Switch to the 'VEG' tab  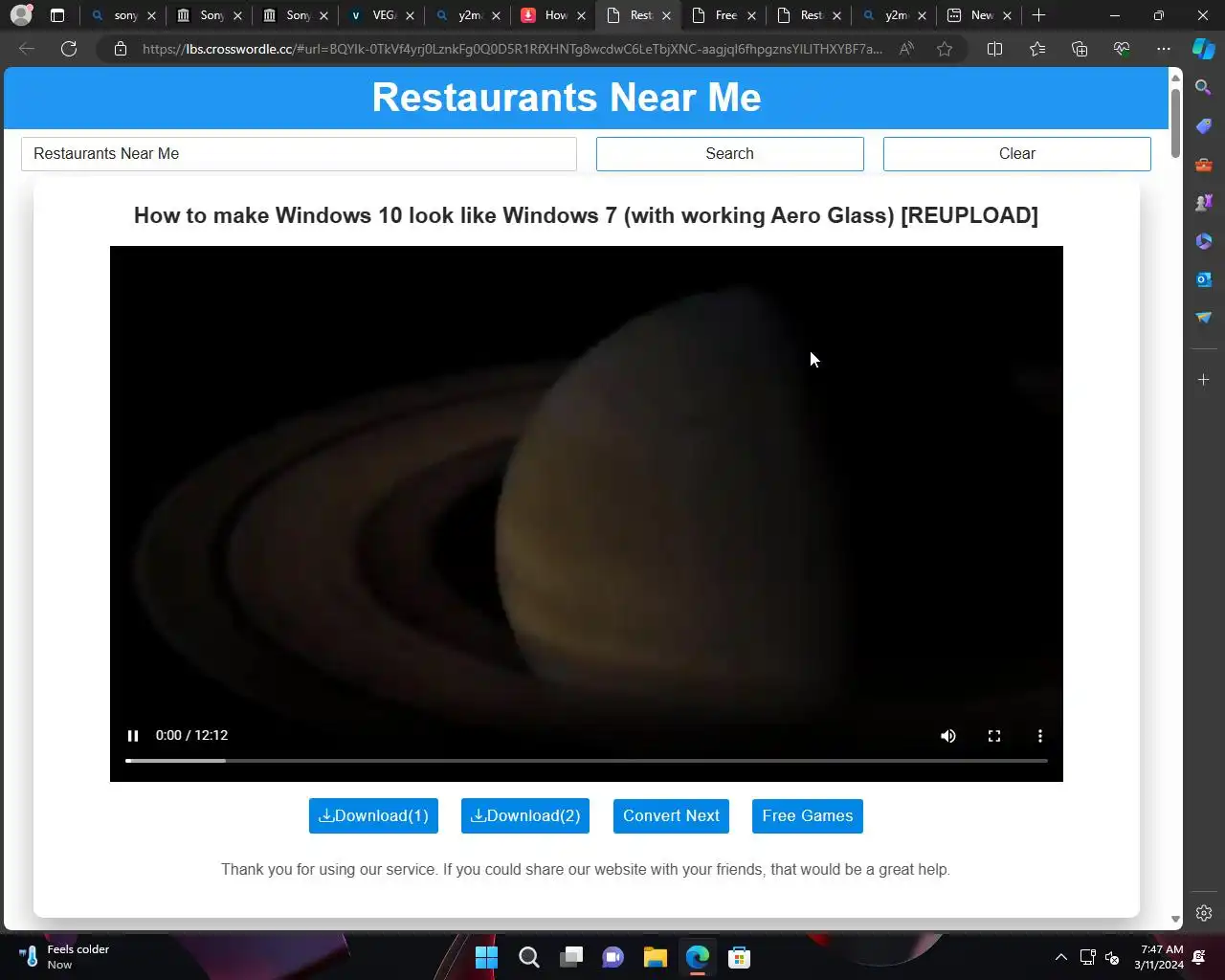[x=380, y=15]
